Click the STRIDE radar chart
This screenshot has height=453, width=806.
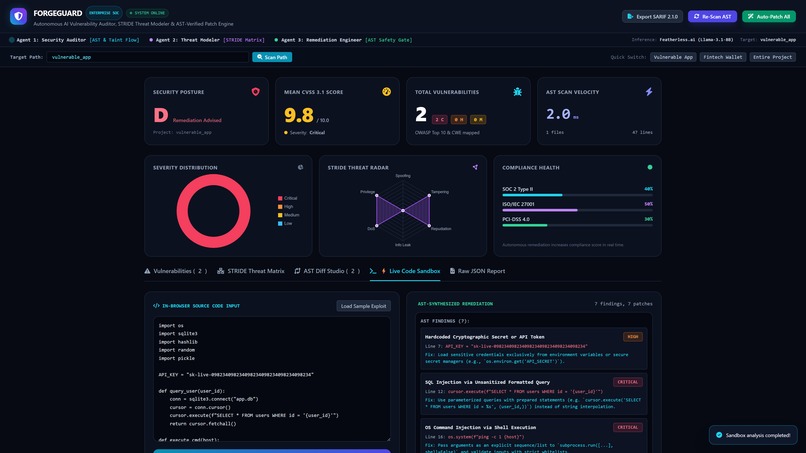point(403,210)
